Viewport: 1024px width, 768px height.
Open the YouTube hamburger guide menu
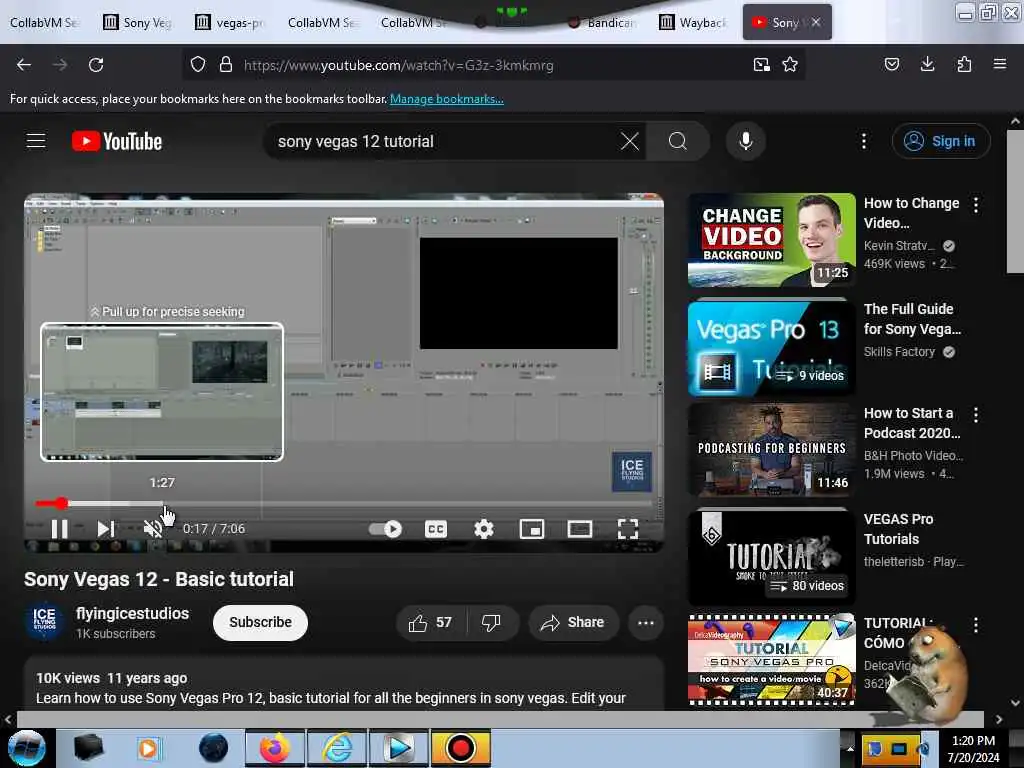tap(36, 140)
